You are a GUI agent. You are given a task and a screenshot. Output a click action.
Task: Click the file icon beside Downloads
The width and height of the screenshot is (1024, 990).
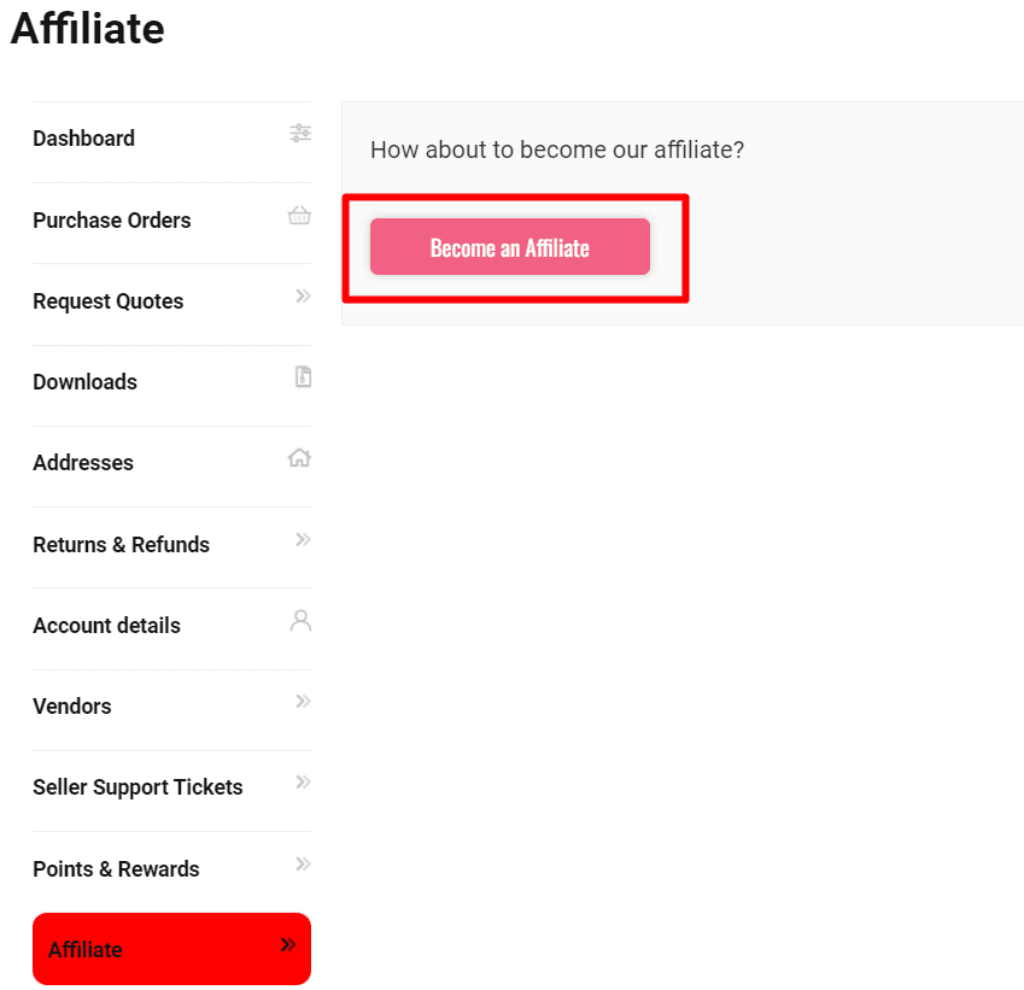tap(303, 377)
